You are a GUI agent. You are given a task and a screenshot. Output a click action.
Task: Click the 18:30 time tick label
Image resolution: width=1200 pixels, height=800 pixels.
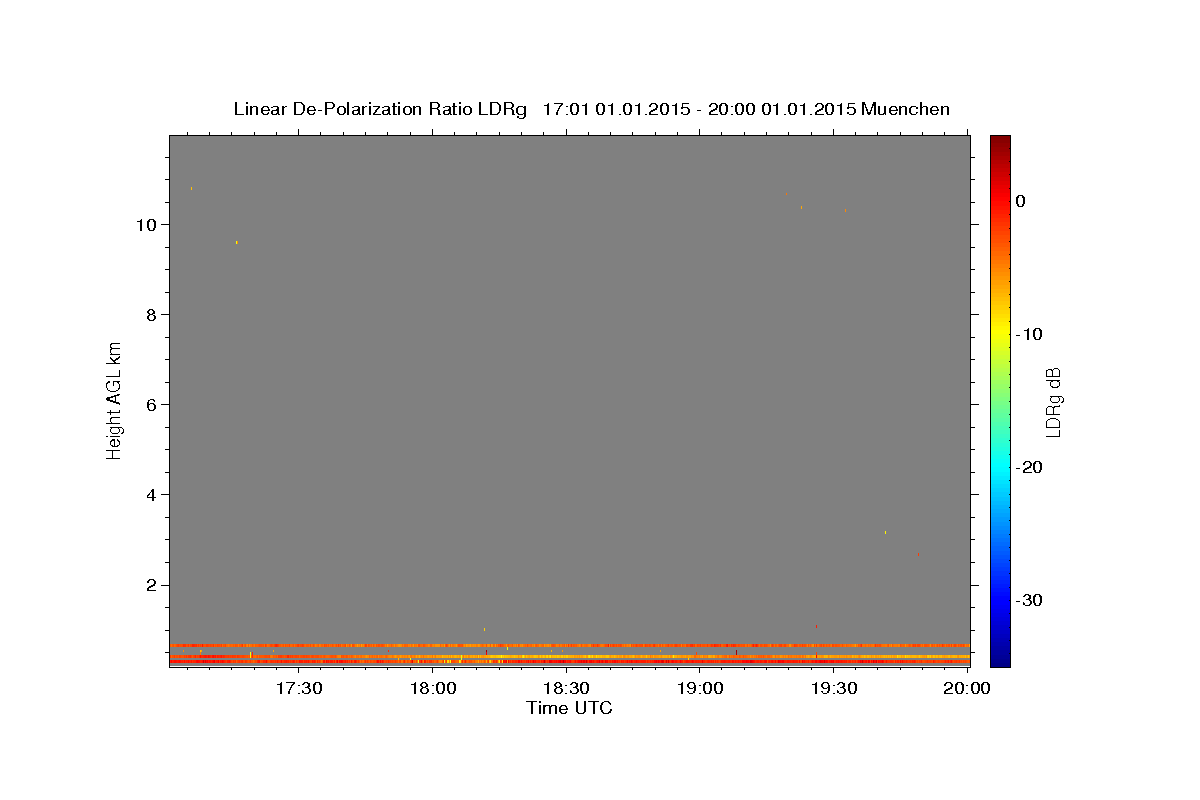click(x=566, y=688)
